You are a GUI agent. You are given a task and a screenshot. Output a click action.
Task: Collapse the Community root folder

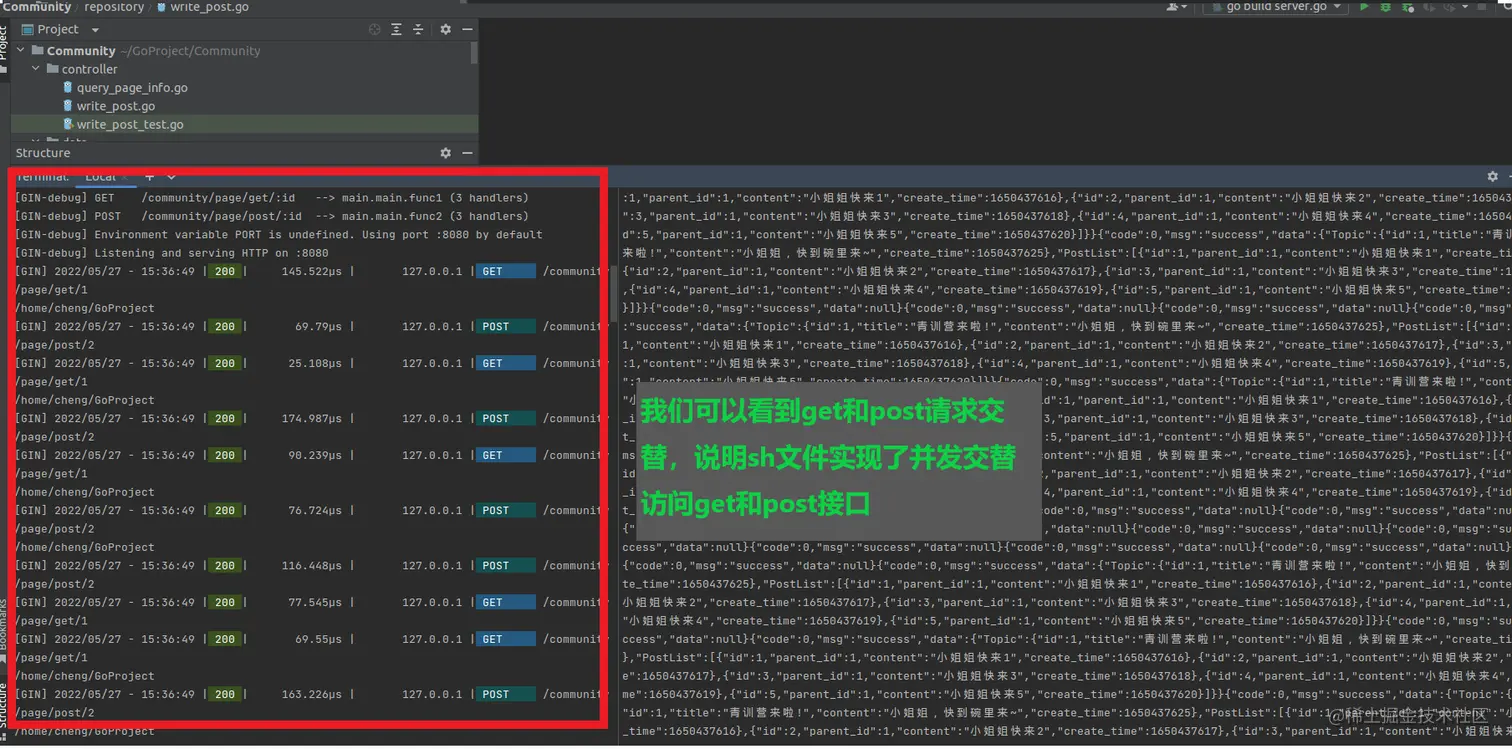(22, 51)
